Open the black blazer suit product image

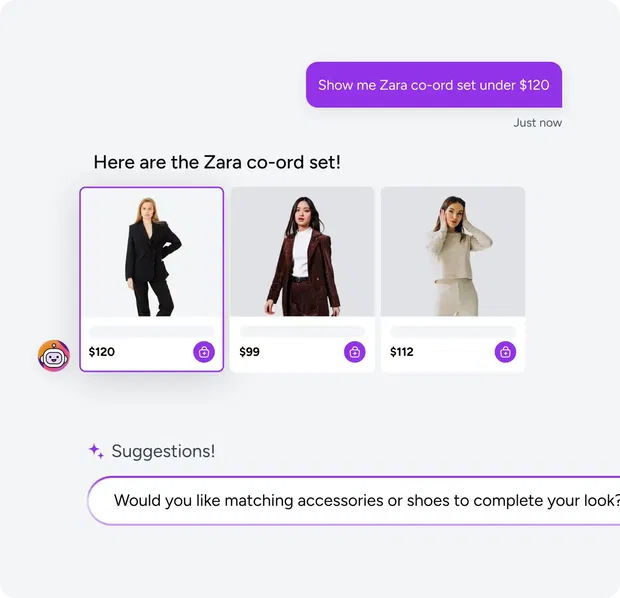151,252
